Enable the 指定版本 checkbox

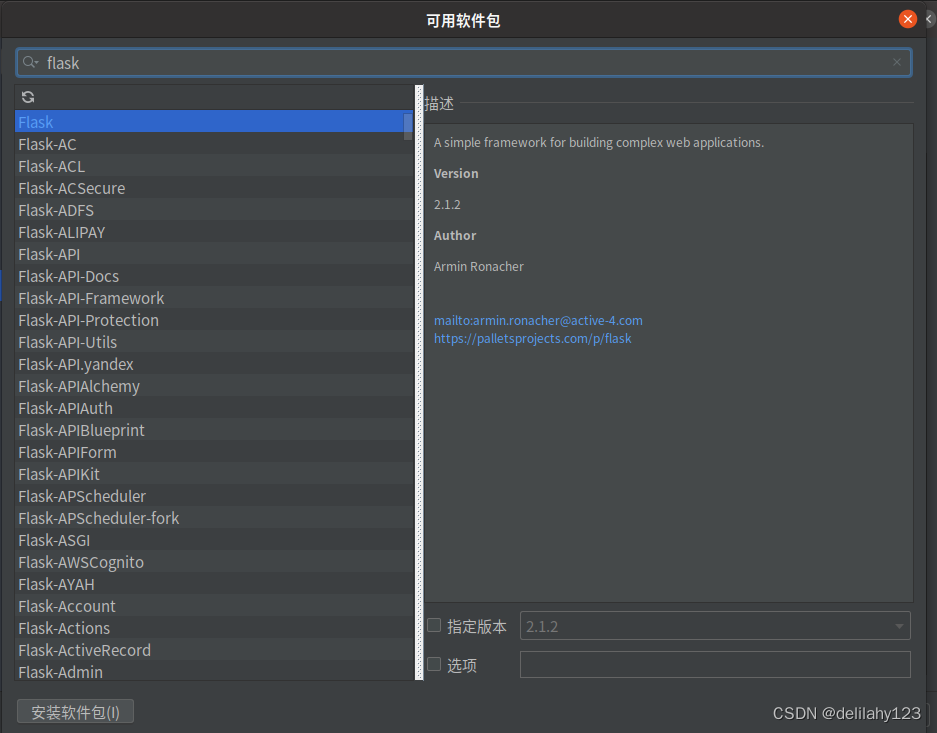coord(434,625)
